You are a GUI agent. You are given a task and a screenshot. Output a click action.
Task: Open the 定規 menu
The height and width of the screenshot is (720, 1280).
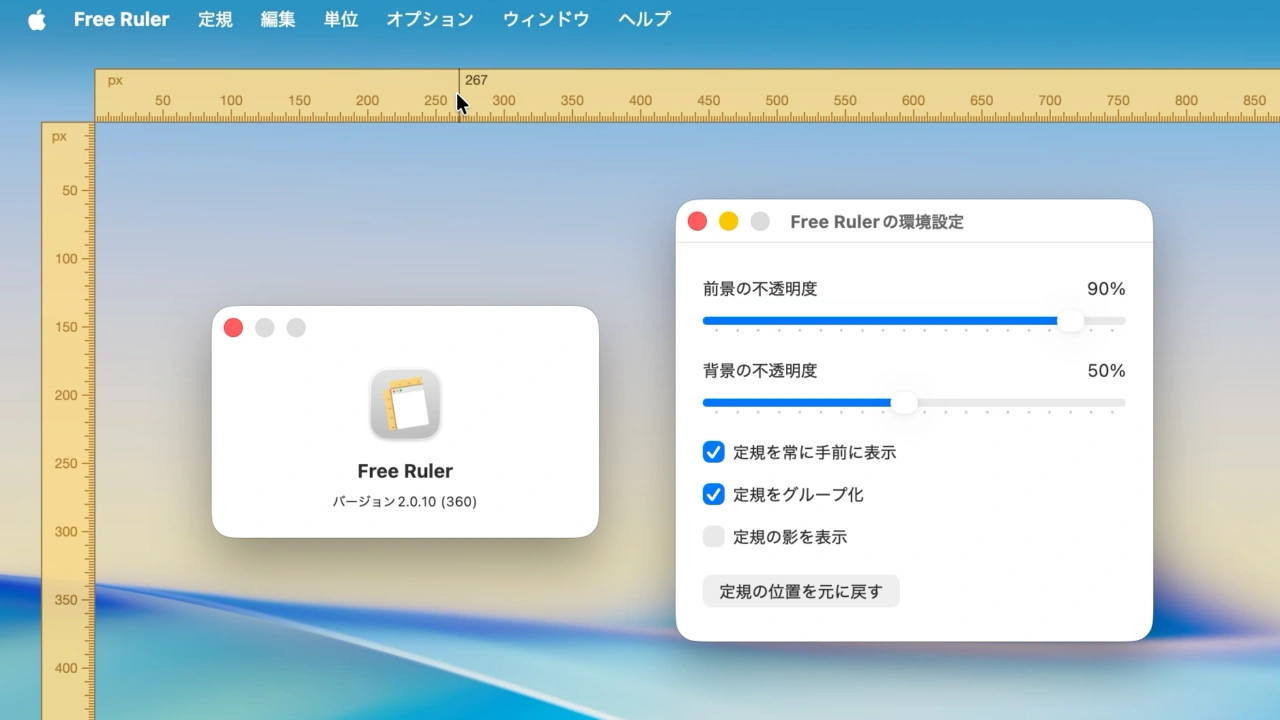coord(215,19)
